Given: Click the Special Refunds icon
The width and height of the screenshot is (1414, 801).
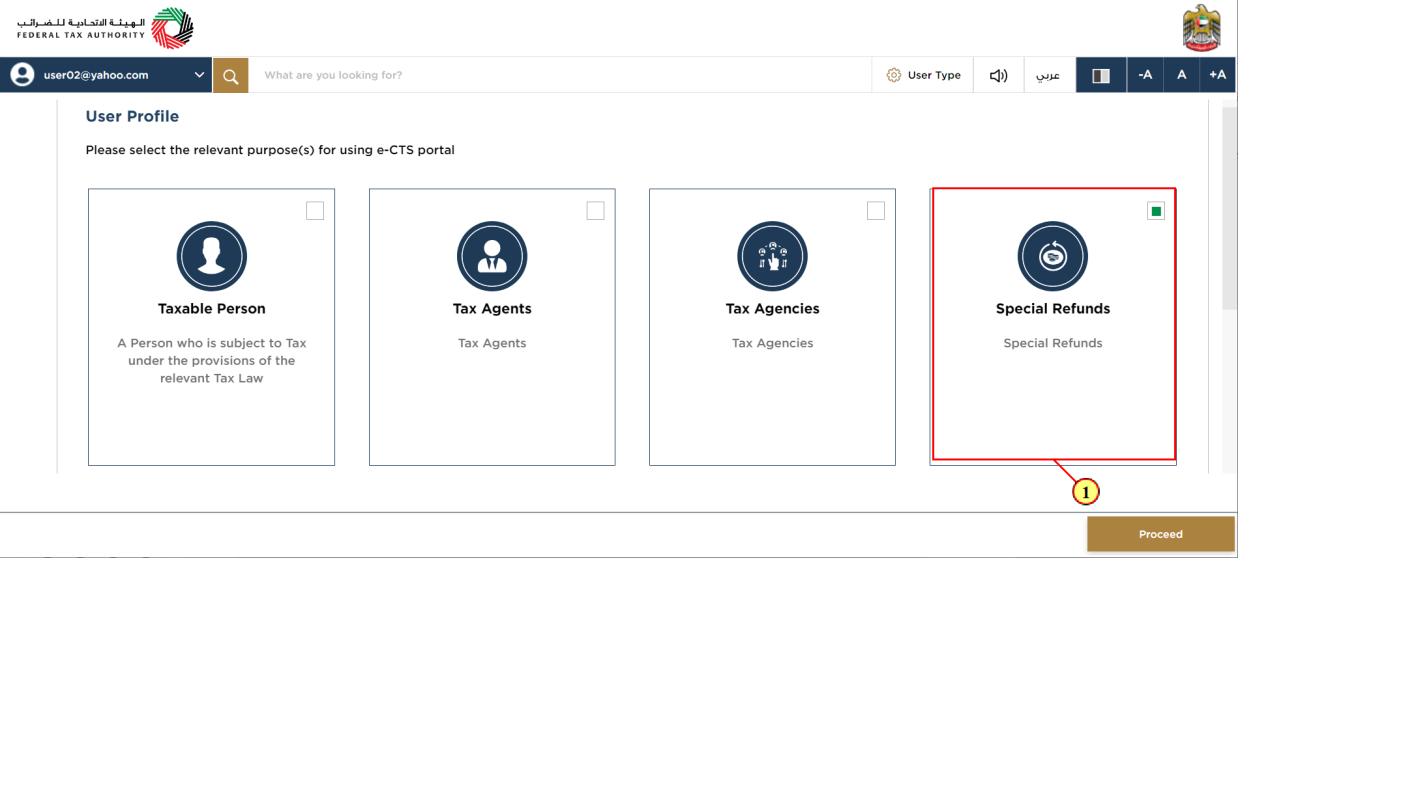Looking at the screenshot, I should tap(1053, 256).
